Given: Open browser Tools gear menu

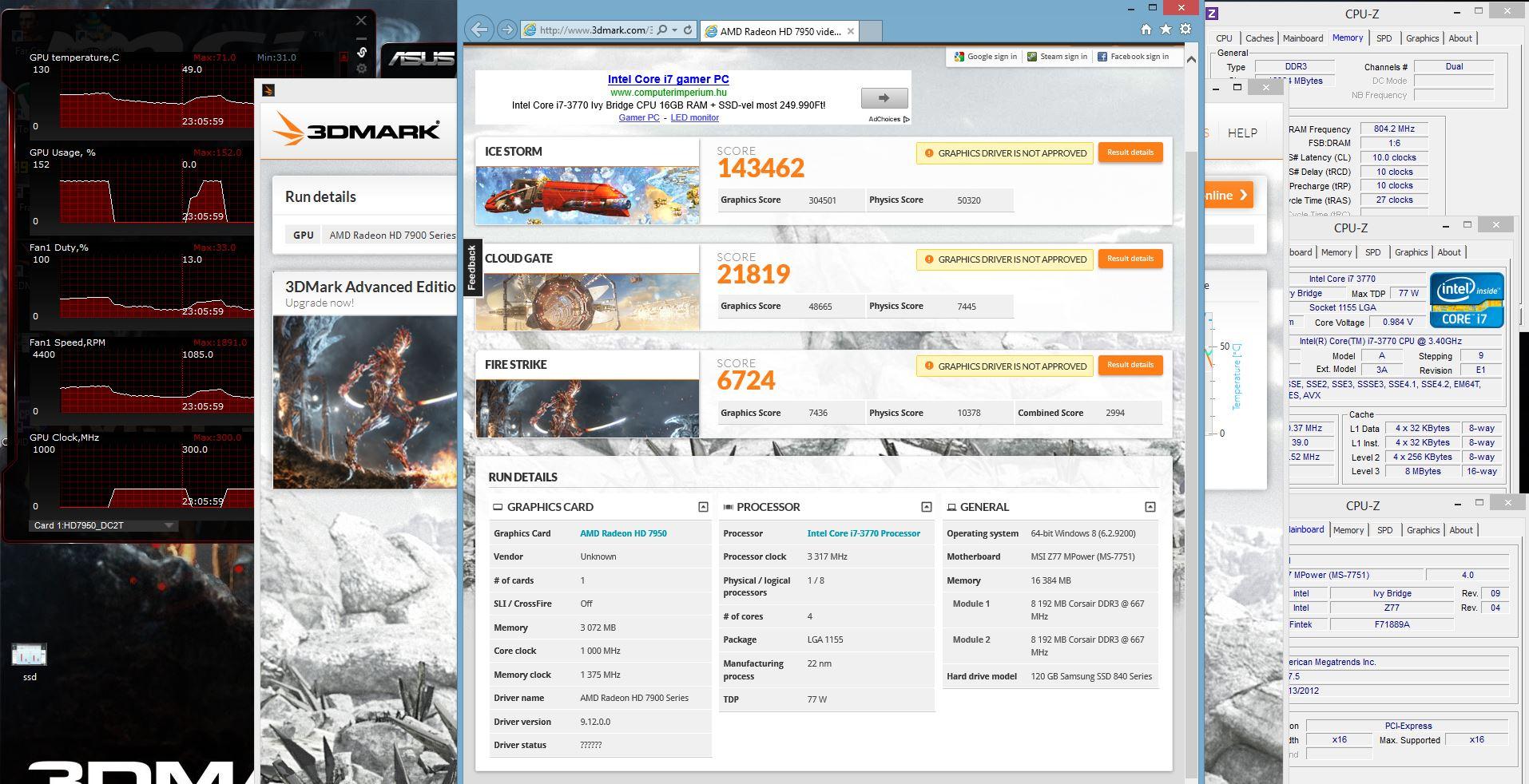Looking at the screenshot, I should (1185, 30).
